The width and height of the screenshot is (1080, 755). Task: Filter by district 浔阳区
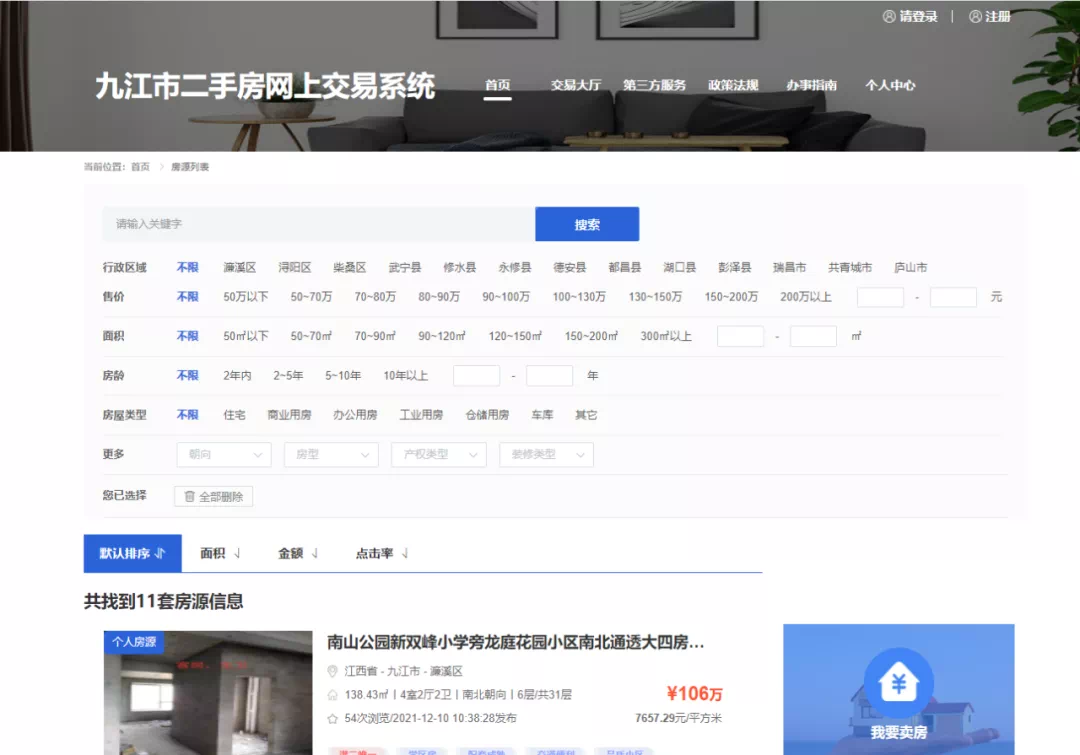[295, 267]
